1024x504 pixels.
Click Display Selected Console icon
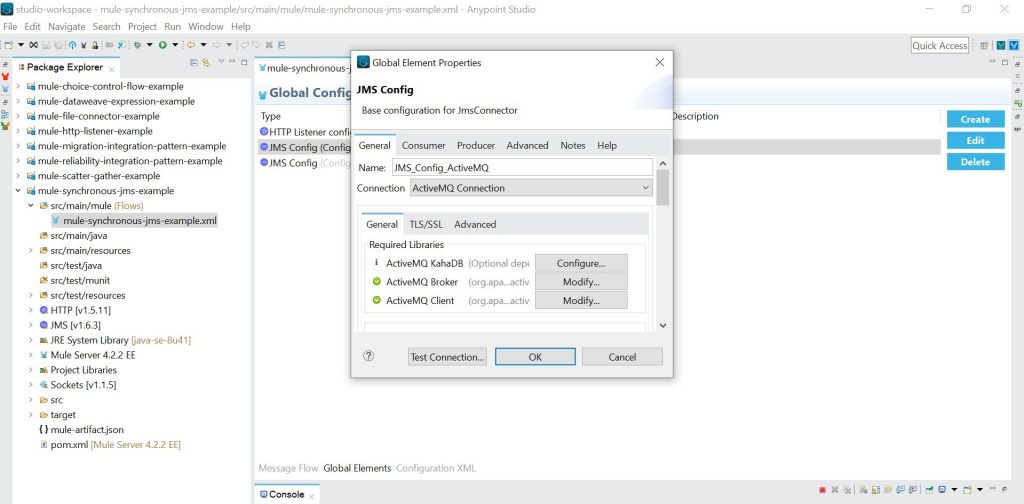(942, 490)
